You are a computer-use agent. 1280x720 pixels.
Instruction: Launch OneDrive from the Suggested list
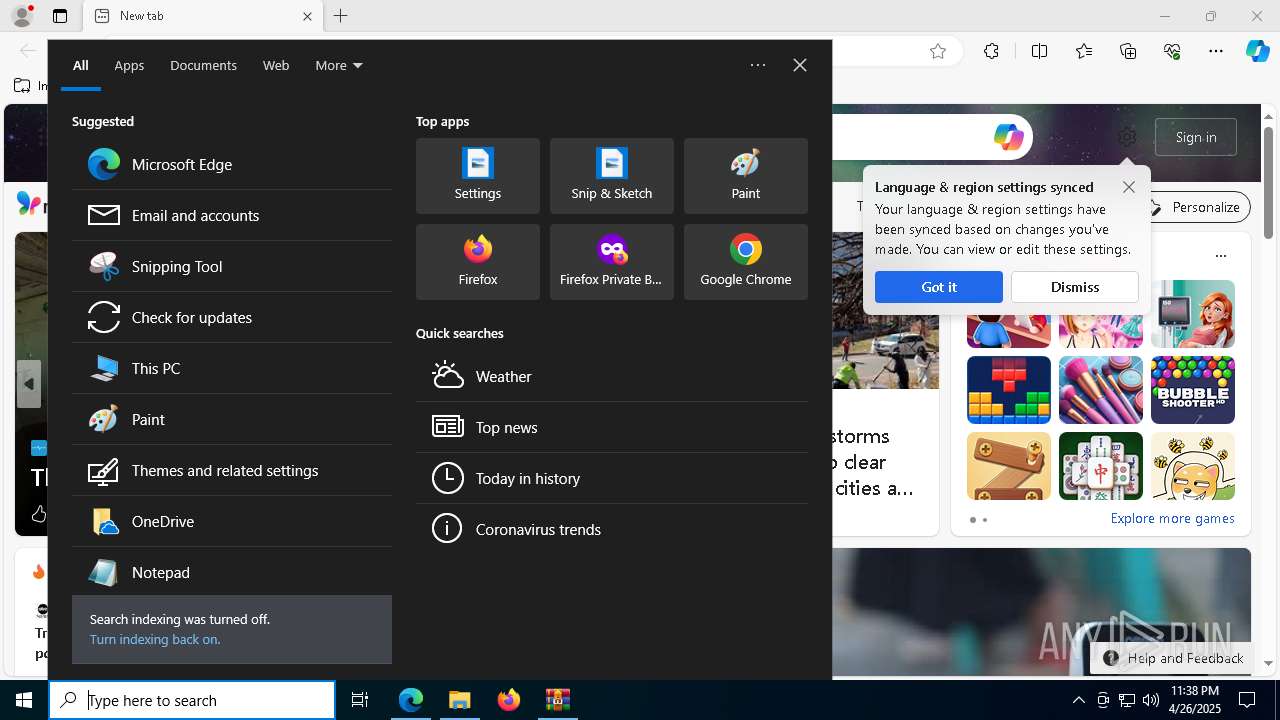pos(232,521)
